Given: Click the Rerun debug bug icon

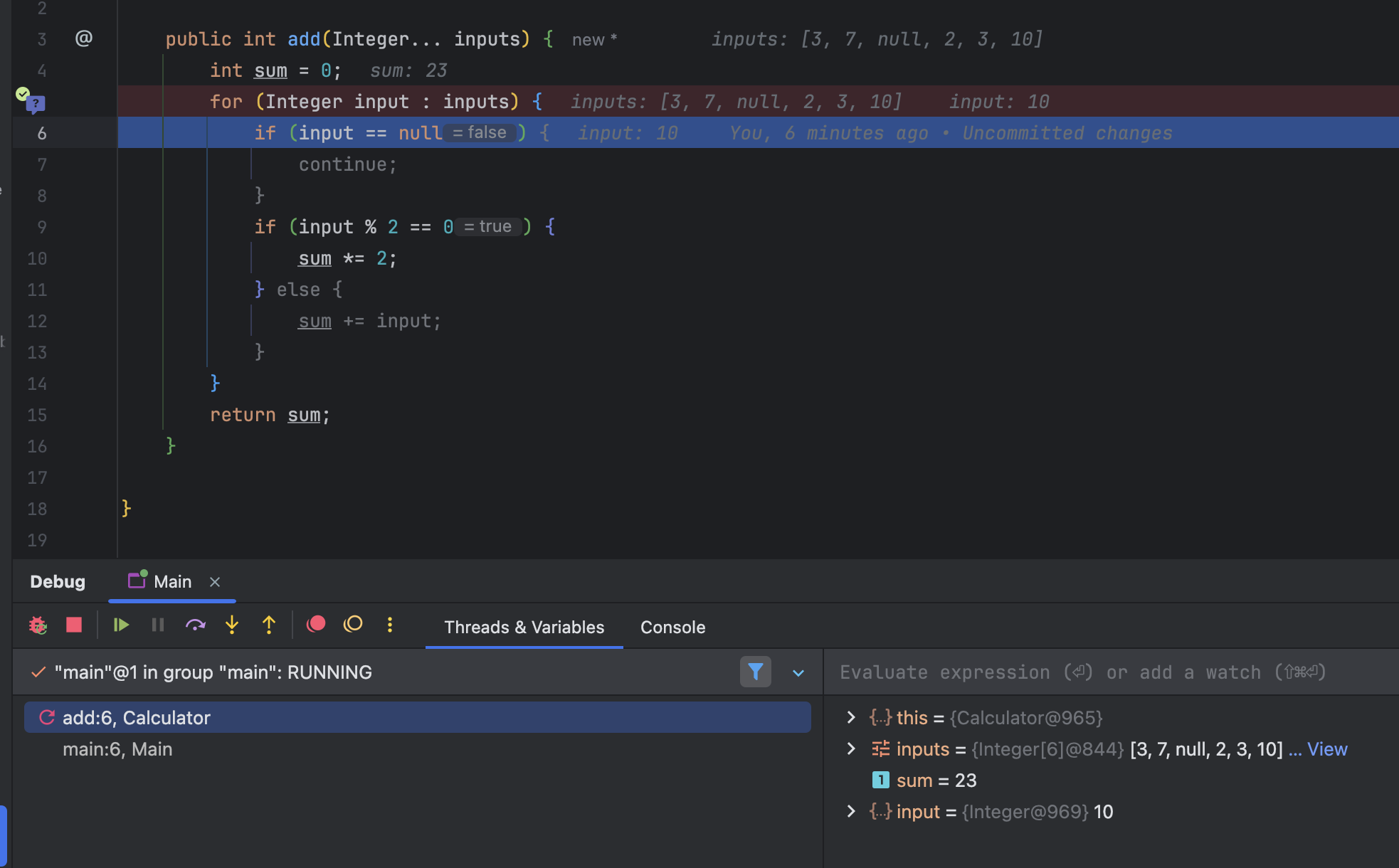Looking at the screenshot, I should [38, 625].
